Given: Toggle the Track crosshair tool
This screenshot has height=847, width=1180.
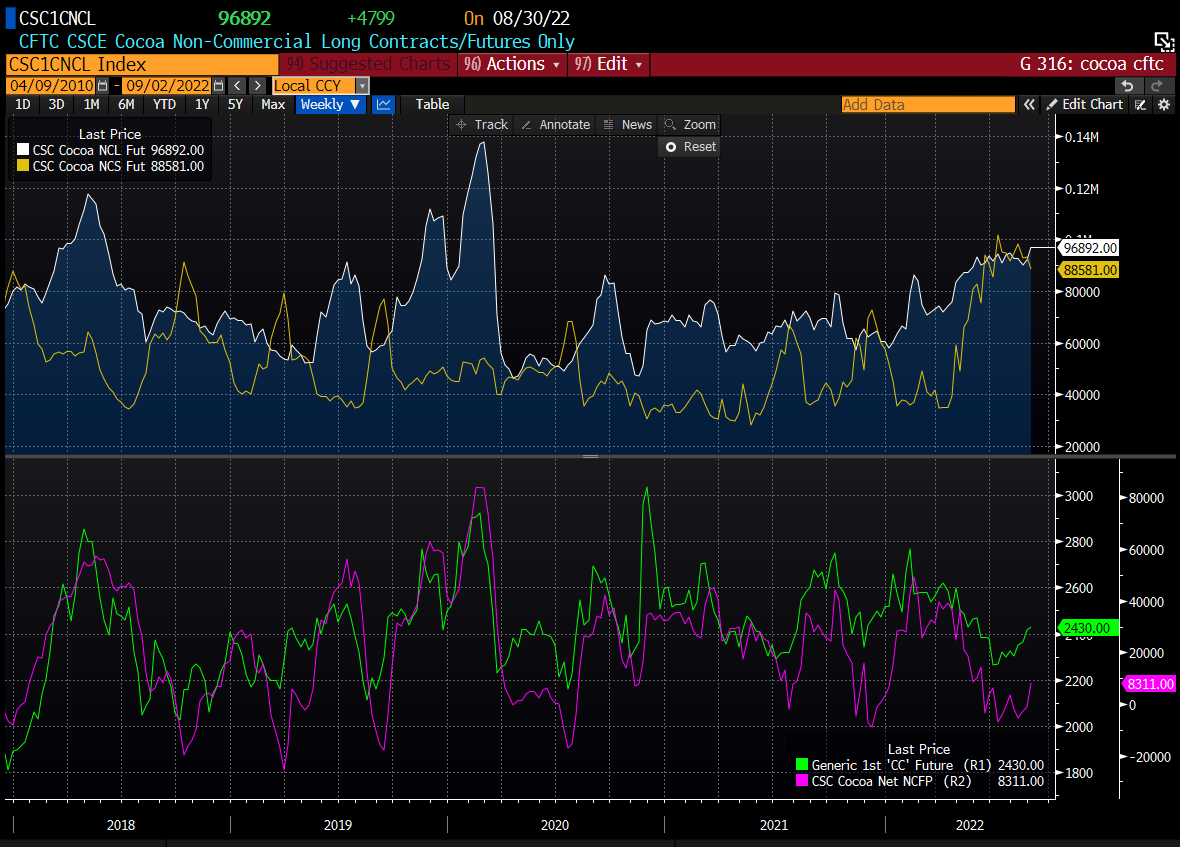Looking at the screenshot, I should pyautogui.click(x=481, y=125).
